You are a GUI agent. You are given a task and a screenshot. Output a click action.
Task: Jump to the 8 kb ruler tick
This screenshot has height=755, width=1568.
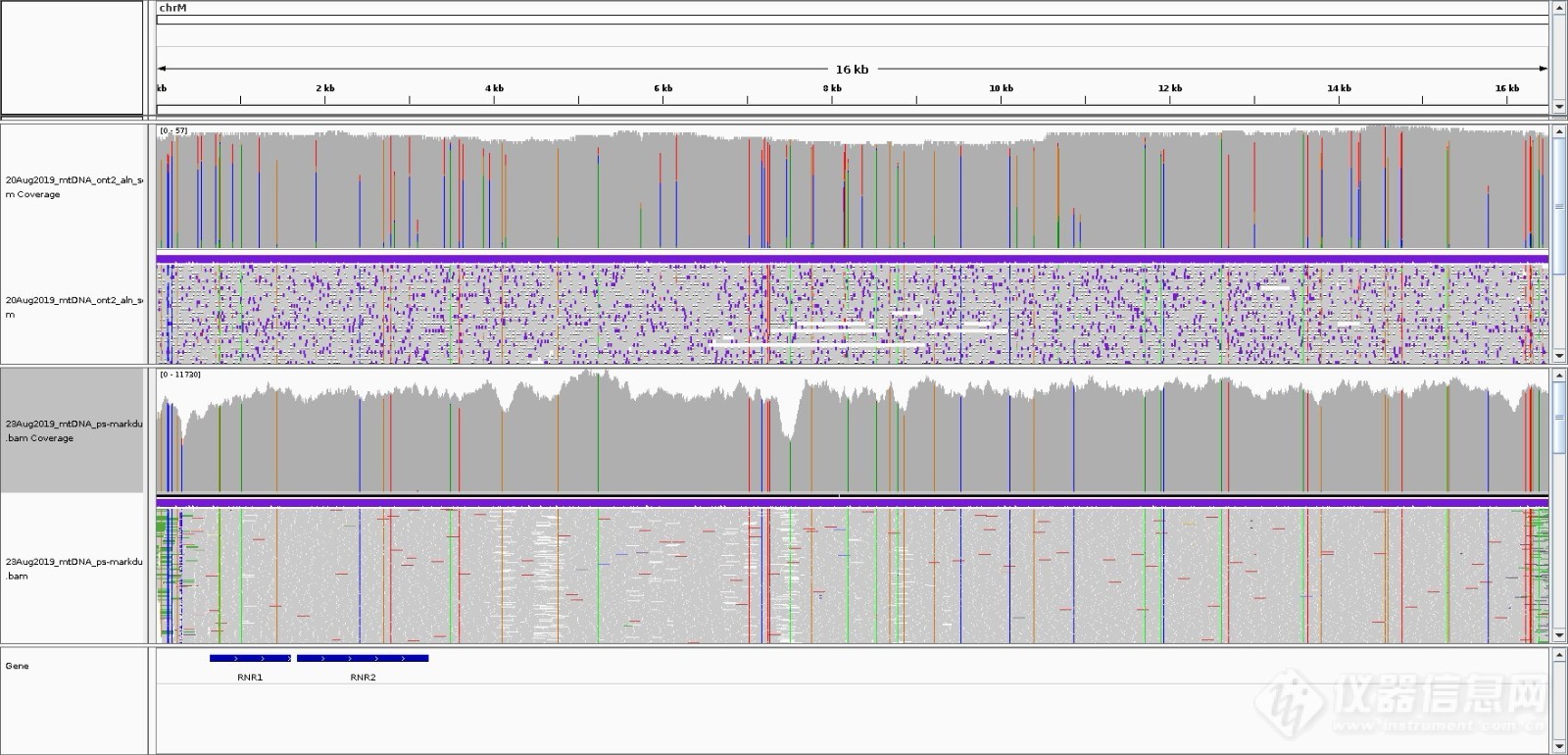pyautogui.click(x=832, y=88)
